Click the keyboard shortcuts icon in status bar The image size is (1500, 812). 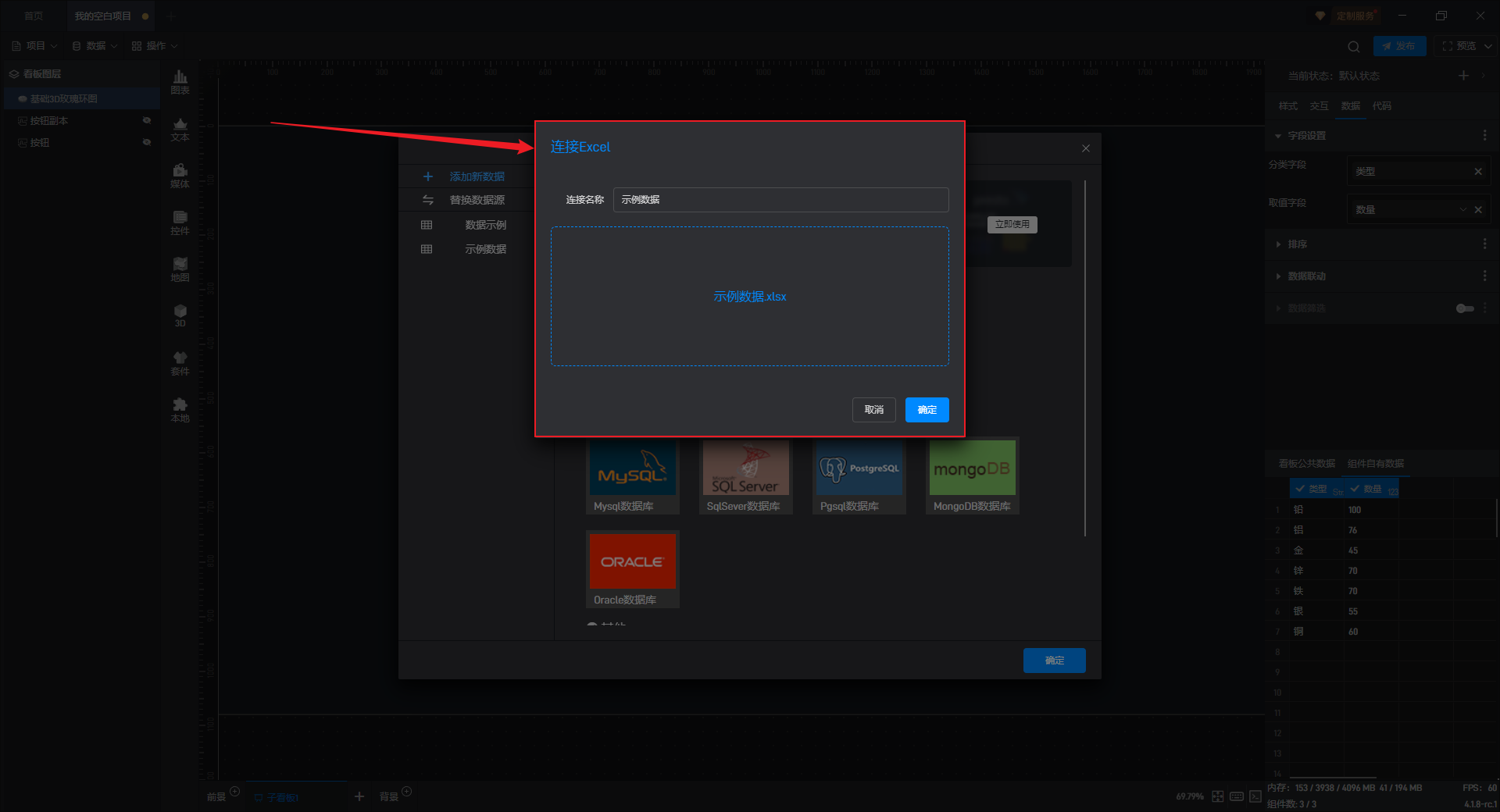[1237, 796]
